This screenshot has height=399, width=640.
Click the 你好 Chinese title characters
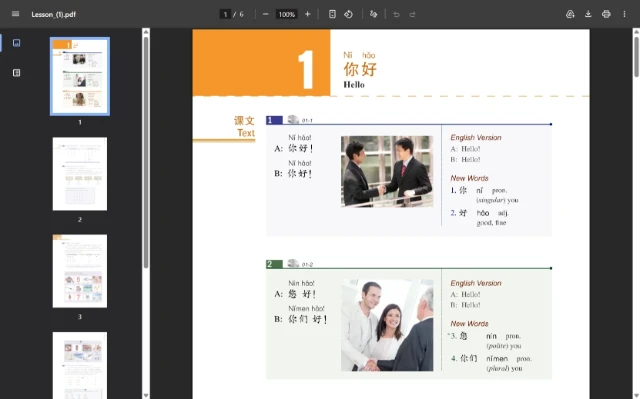point(360,69)
